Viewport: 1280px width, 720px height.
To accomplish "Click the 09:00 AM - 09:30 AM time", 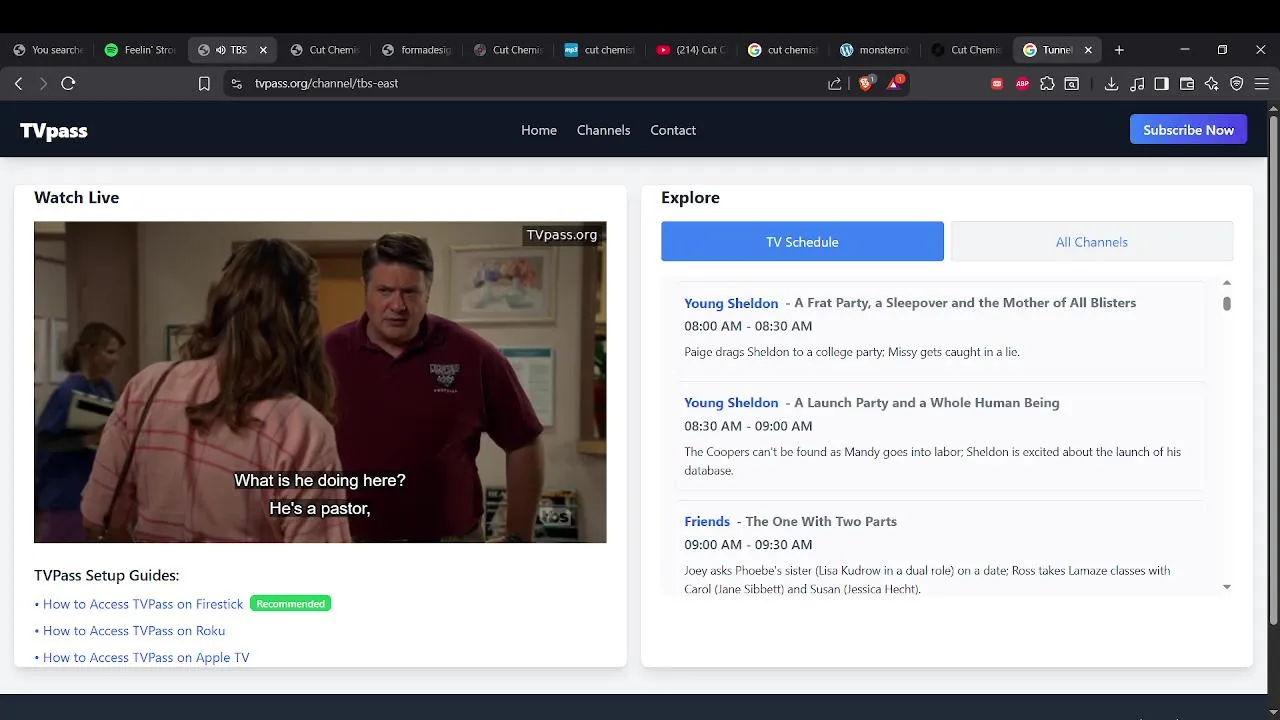I will pyautogui.click(x=748, y=545).
